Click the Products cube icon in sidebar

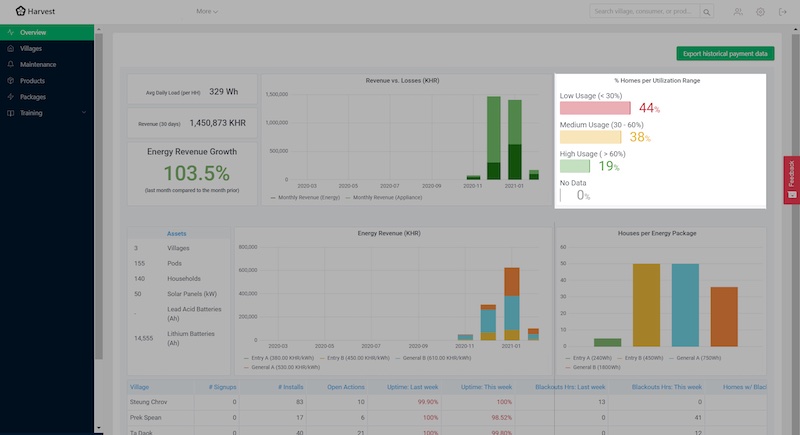10,80
